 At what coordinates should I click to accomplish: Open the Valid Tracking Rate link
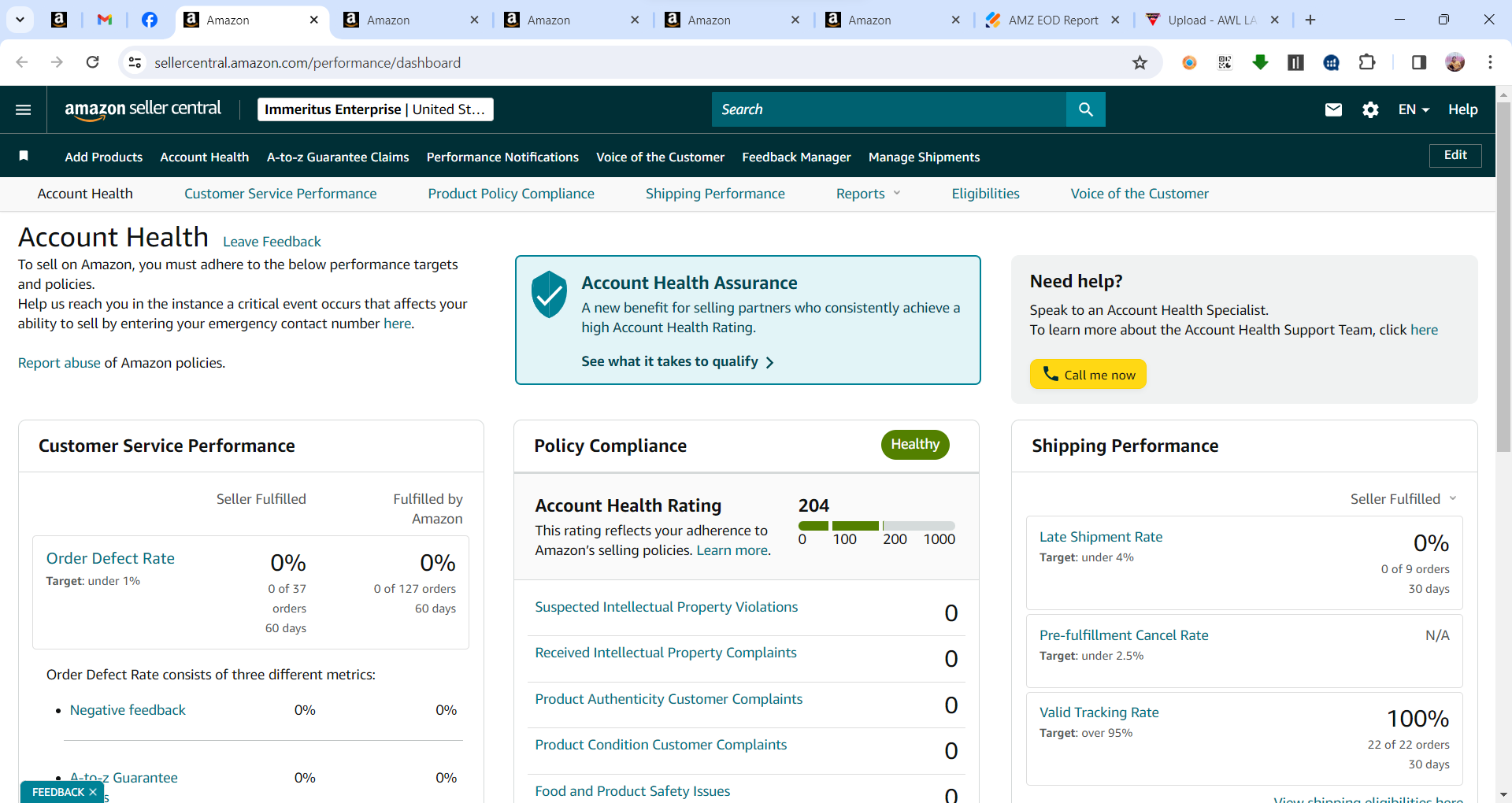pos(1099,712)
